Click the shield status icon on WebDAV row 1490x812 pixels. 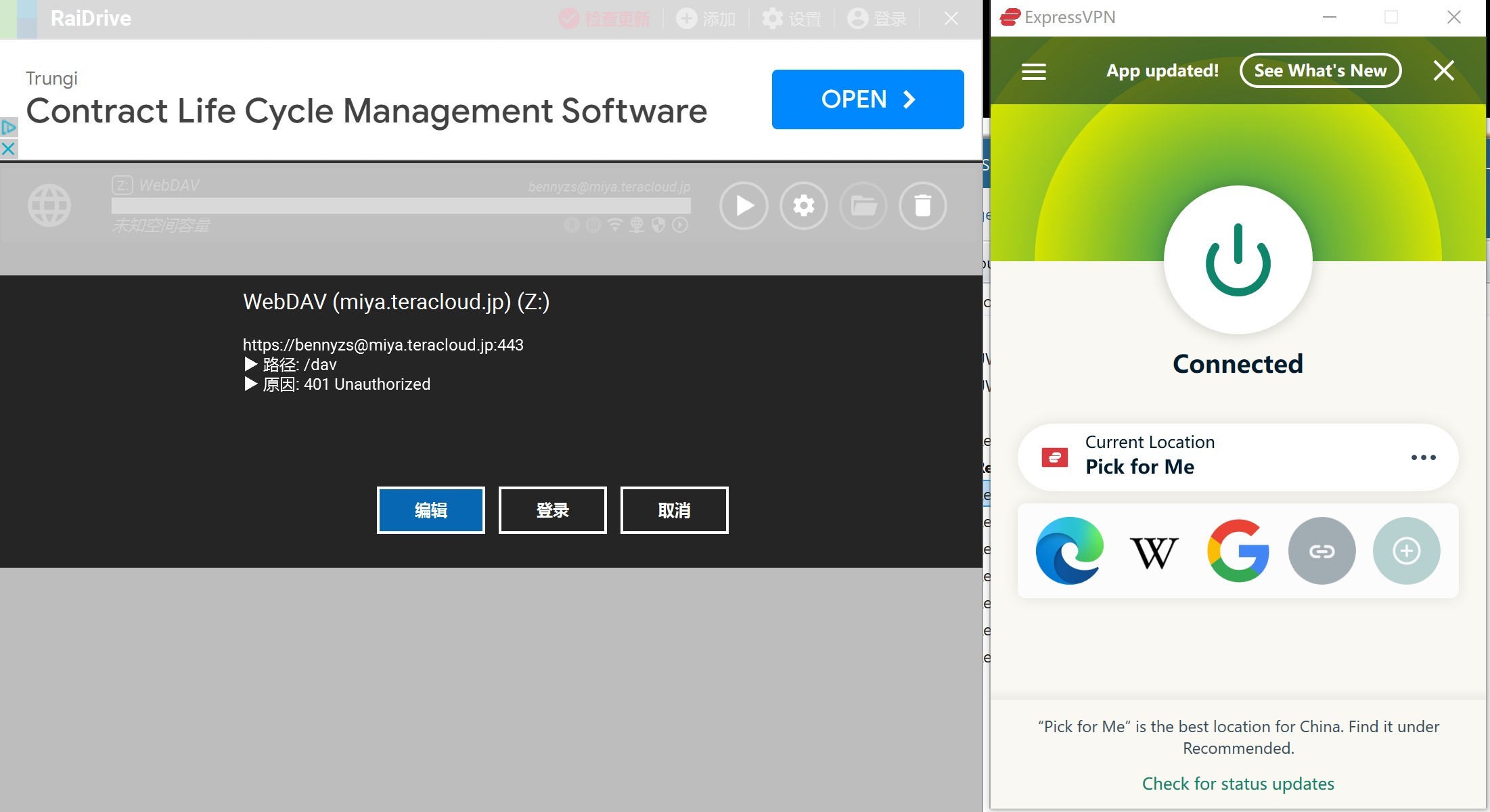tap(658, 225)
